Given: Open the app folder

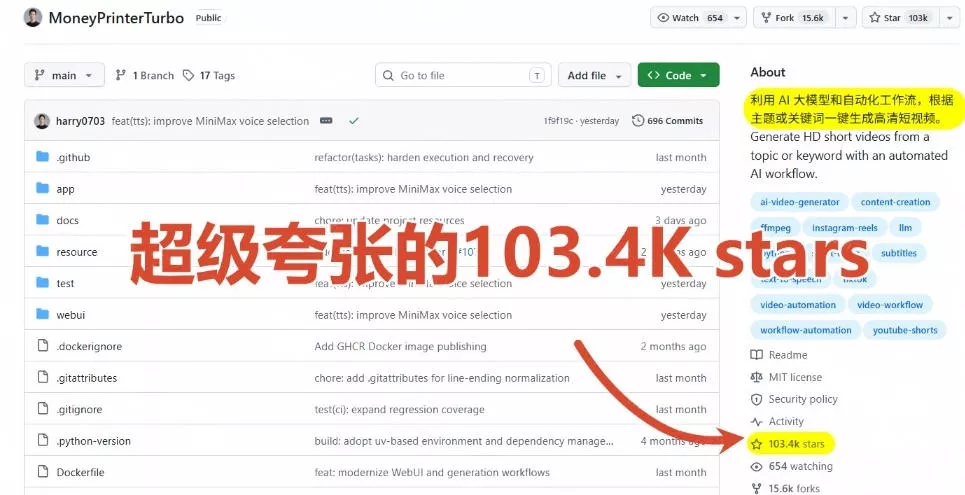Looking at the screenshot, I should (x=65, y=189).
